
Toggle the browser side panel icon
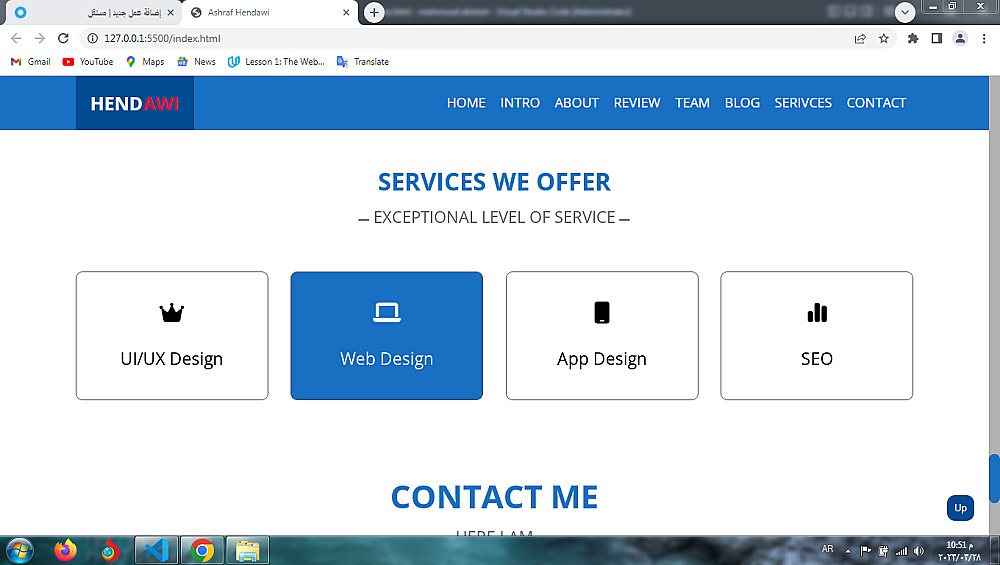coord(936,38)
